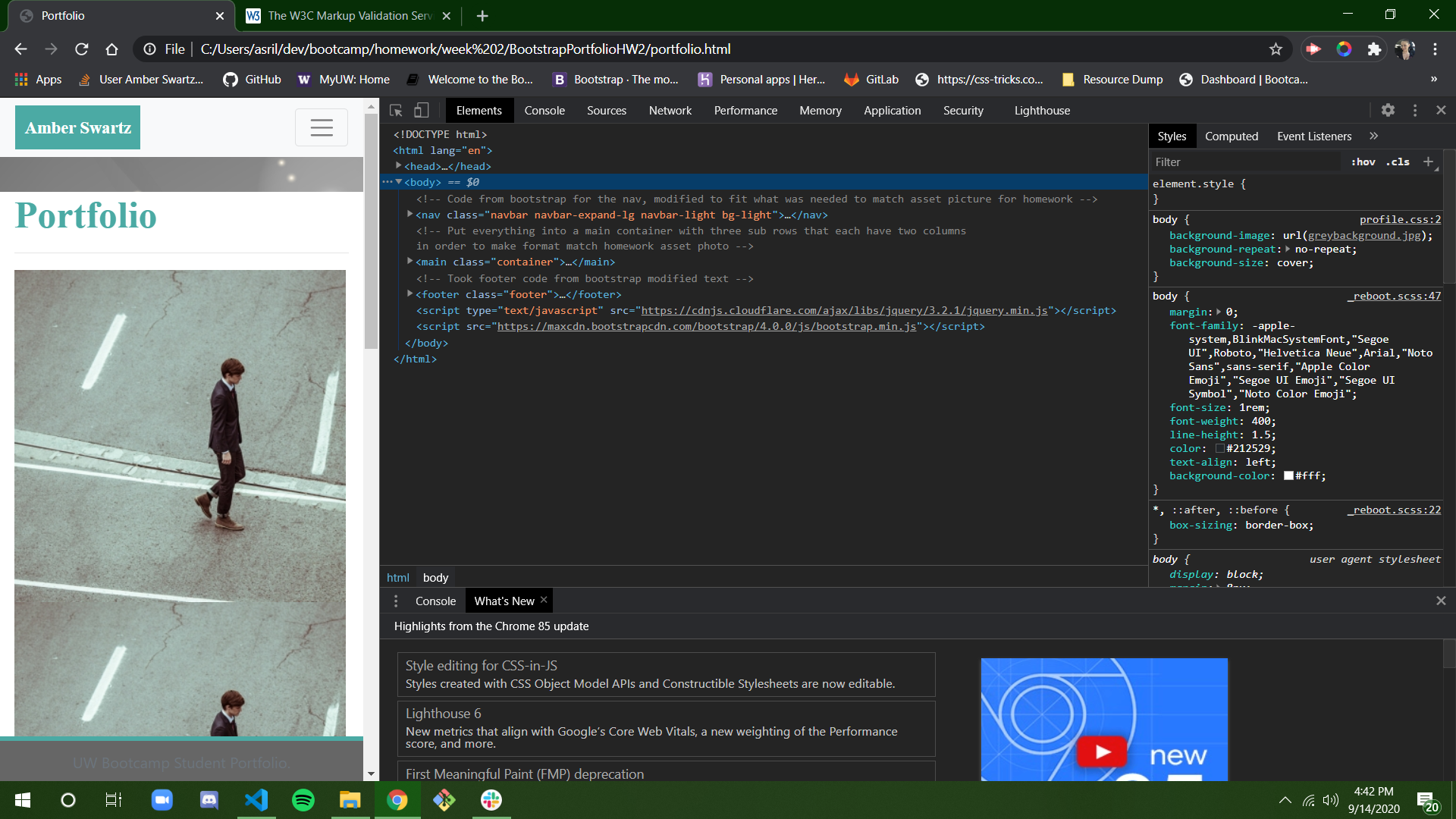The height and width of the screenshot is (819, 1456).
Task: Open Chrome's three-dot main menu
Action: point(1435,49)
